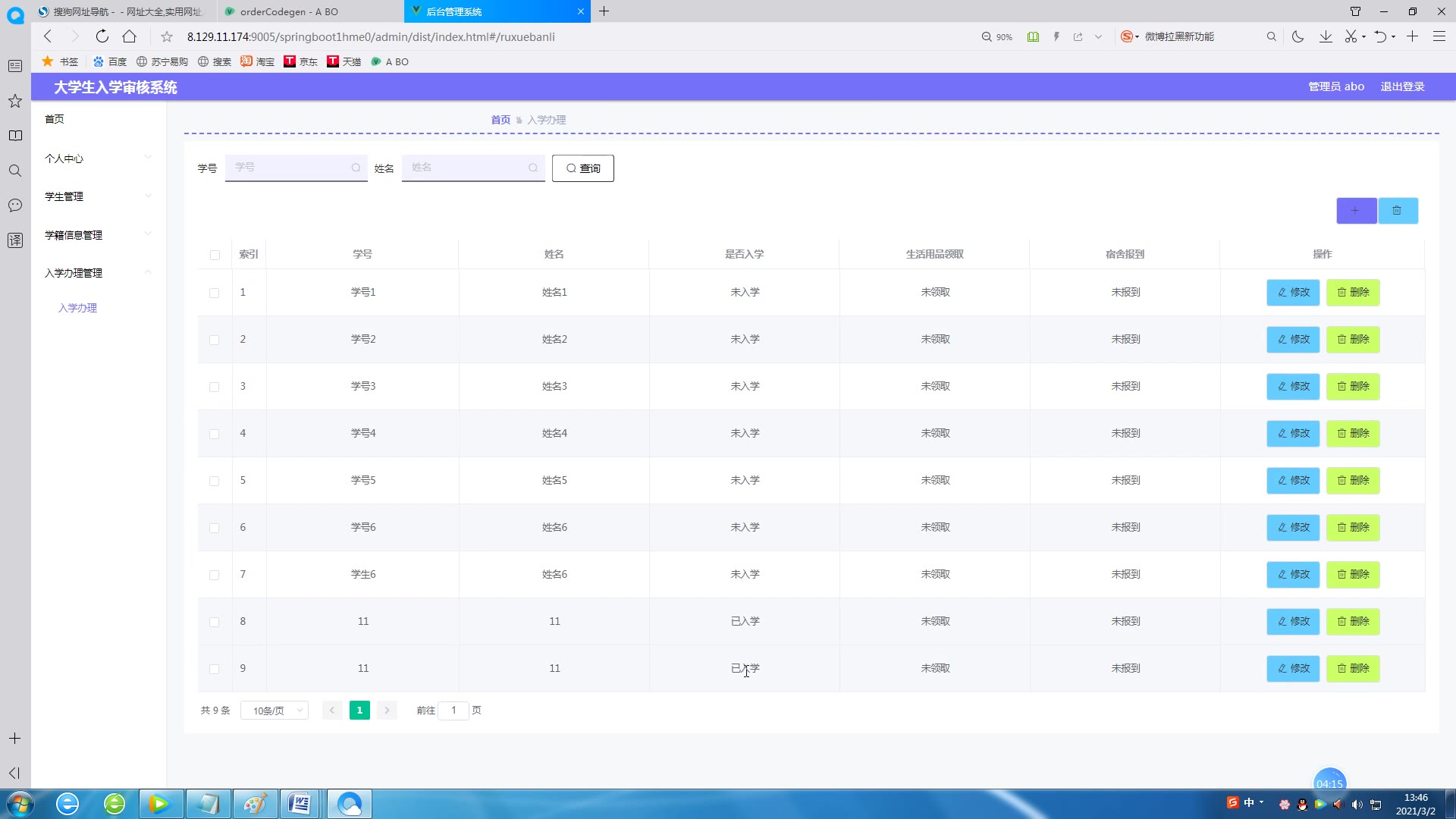1456x819 pixels.
Task: Check the checkbox for row 6
Action: 215,528
